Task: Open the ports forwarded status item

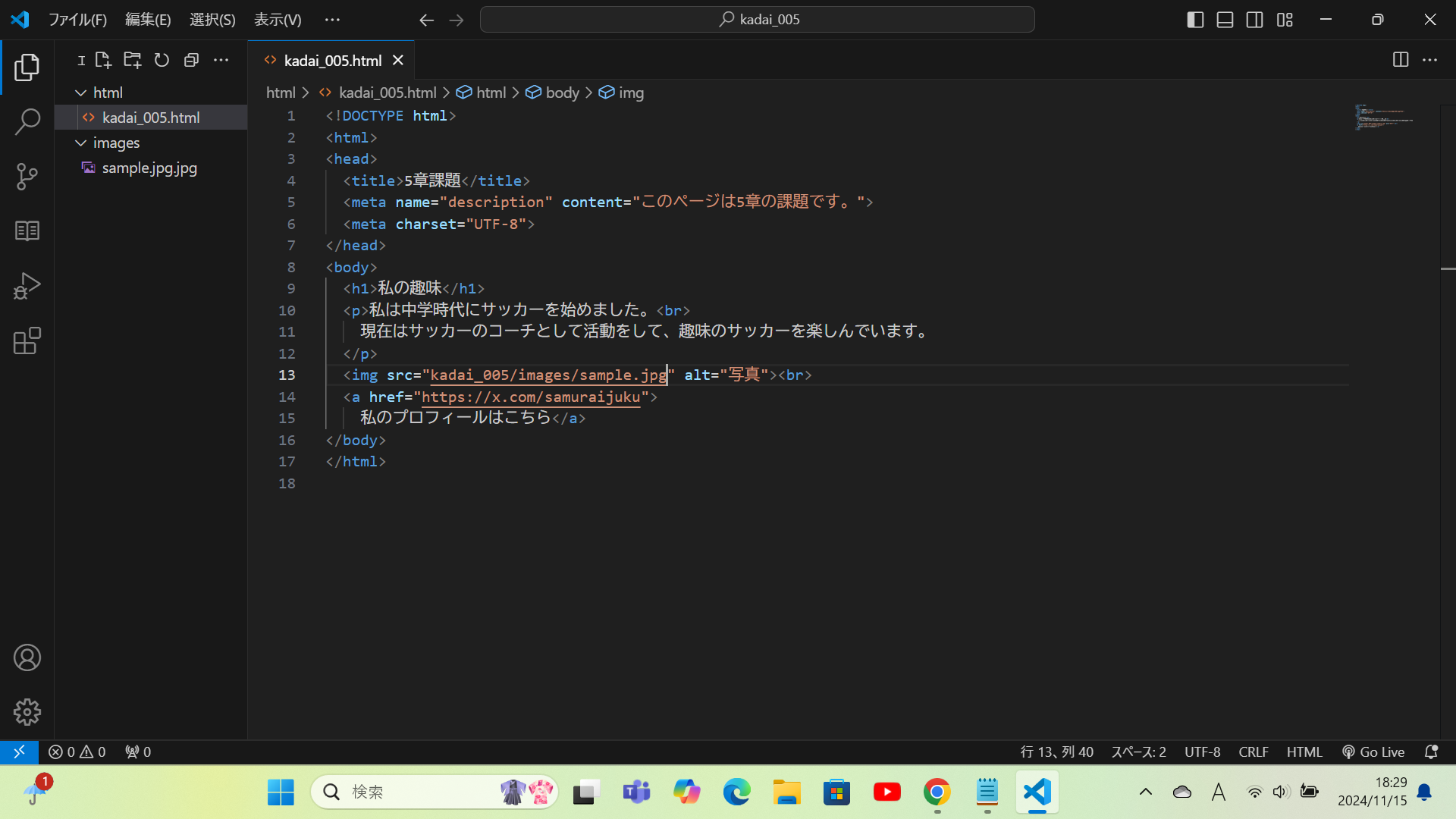Action: point(138,752)
